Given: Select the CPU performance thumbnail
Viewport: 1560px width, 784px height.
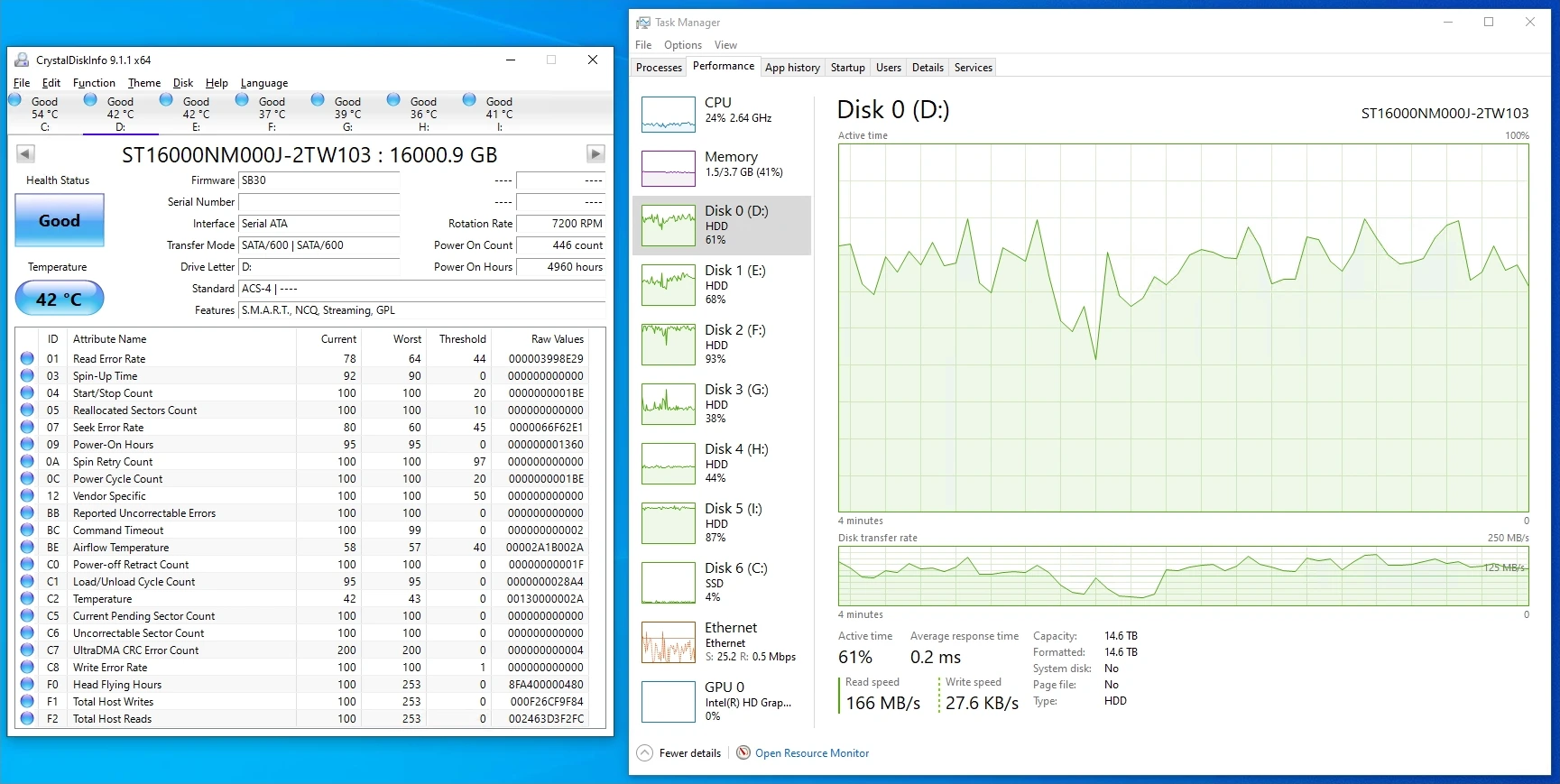Looking at the screenshot, I should click(x=722, y=114).
